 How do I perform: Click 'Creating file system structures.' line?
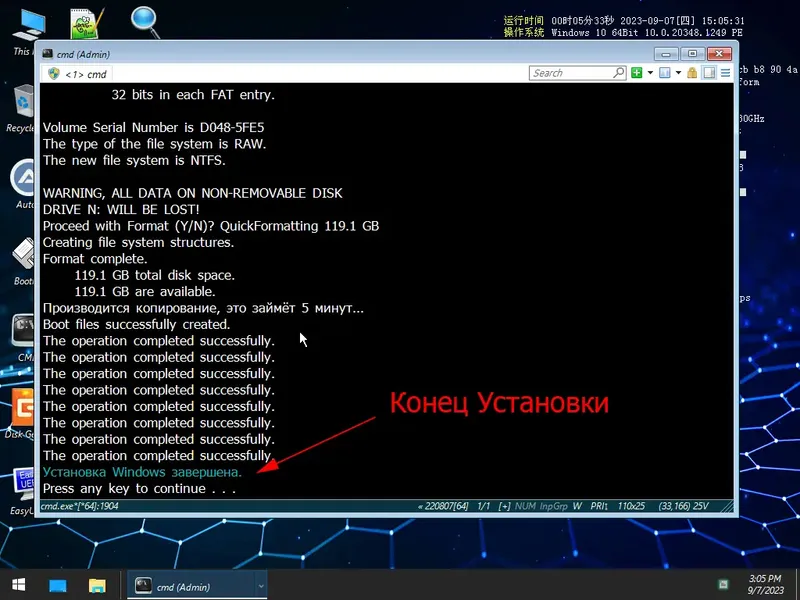point(138,242)
